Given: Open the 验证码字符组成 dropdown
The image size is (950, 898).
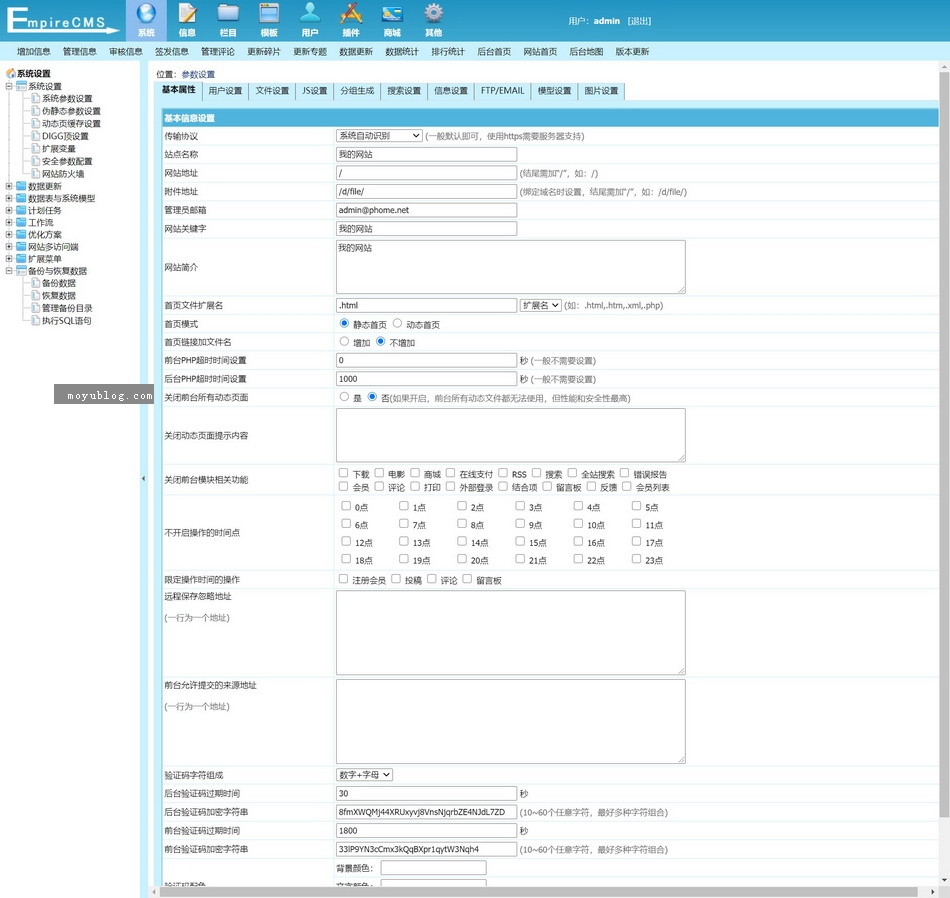Looking at the screenshot, I should pos(365,774).
